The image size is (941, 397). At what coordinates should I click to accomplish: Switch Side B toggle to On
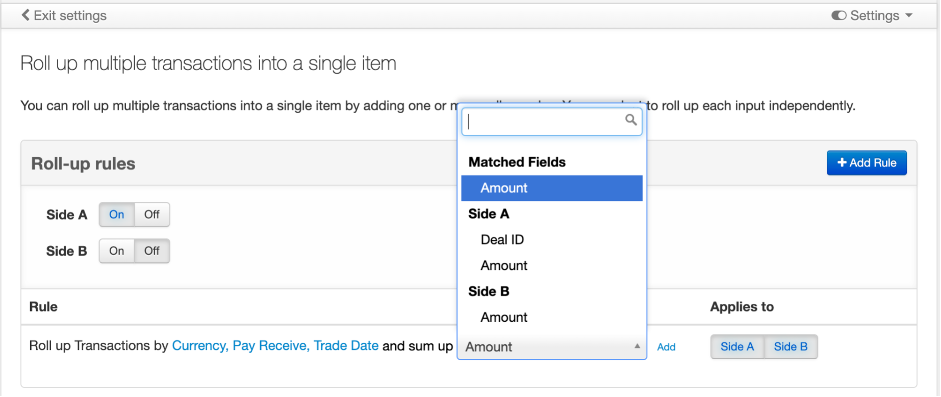click(116, 251)
